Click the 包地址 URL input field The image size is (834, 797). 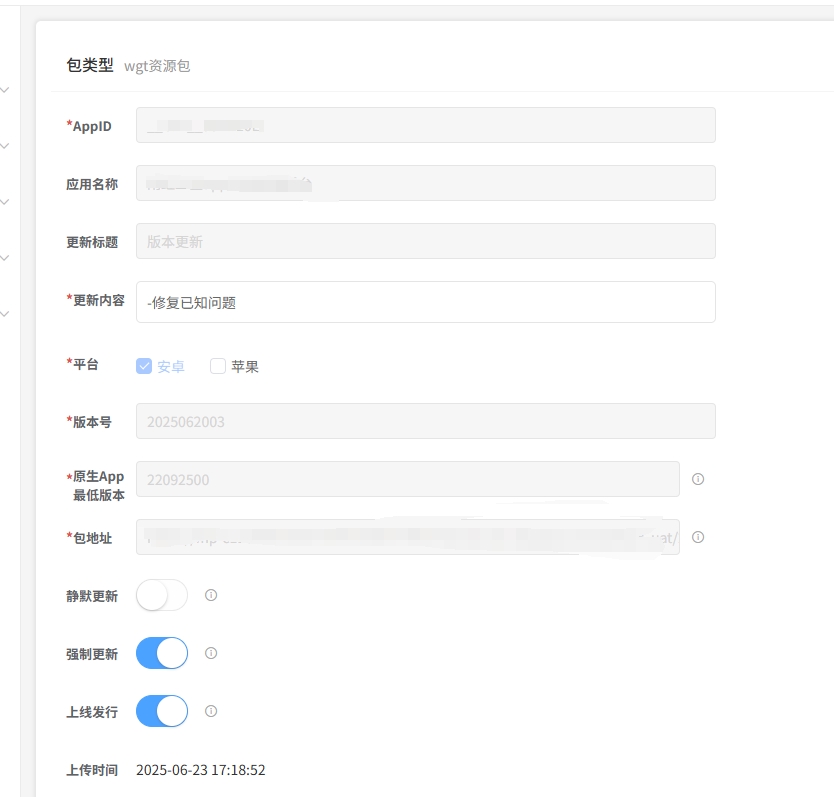(x=407, y=537)
